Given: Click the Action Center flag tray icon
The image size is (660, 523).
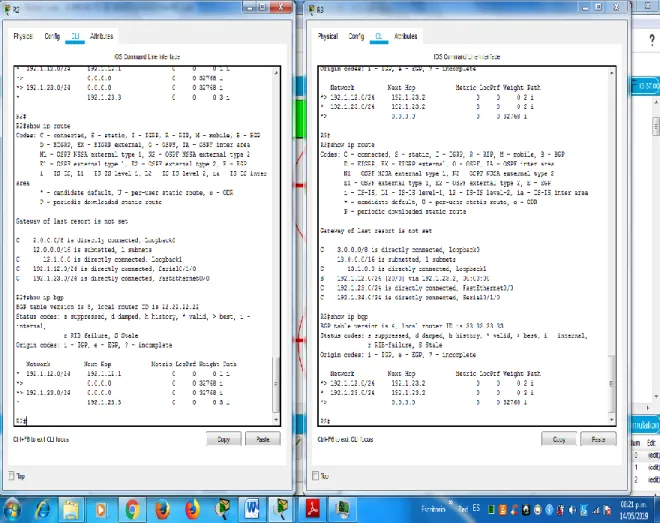Looking at the screenshot, I should pos(607,510).
